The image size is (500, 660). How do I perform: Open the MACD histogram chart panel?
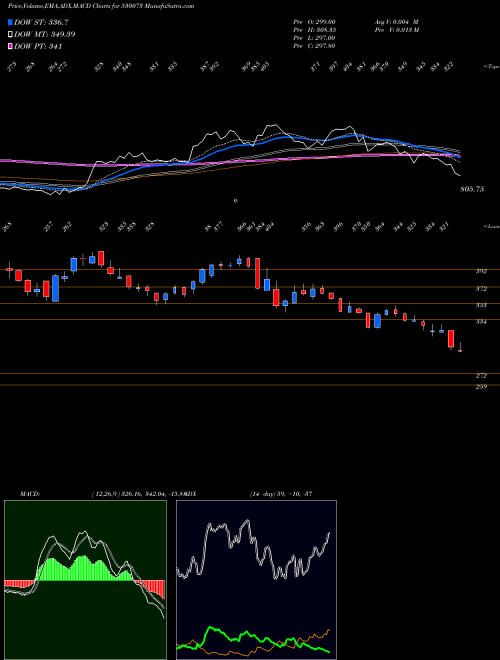click(x=85, y=580)
